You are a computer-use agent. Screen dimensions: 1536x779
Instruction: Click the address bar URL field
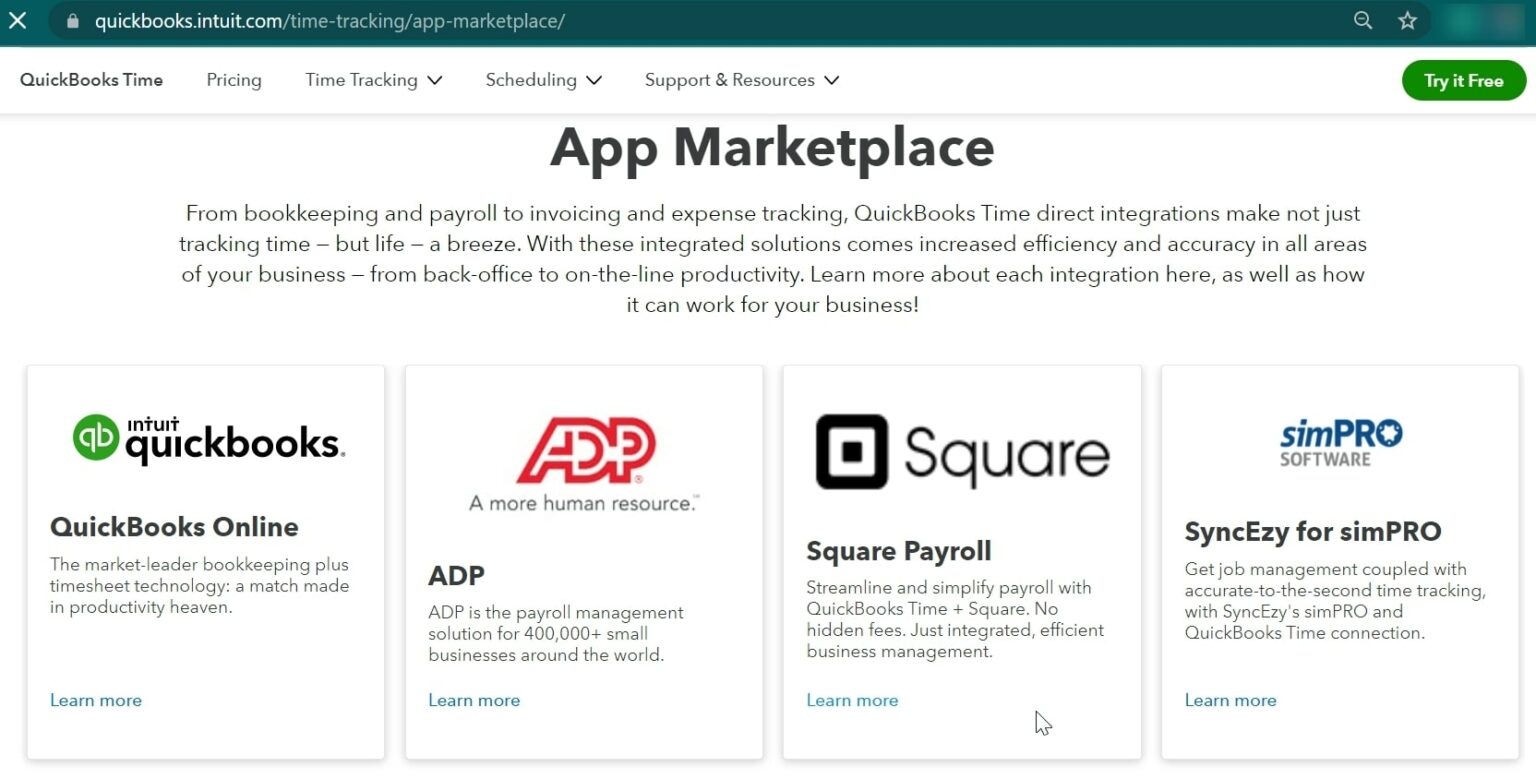(x=700, y=20)
